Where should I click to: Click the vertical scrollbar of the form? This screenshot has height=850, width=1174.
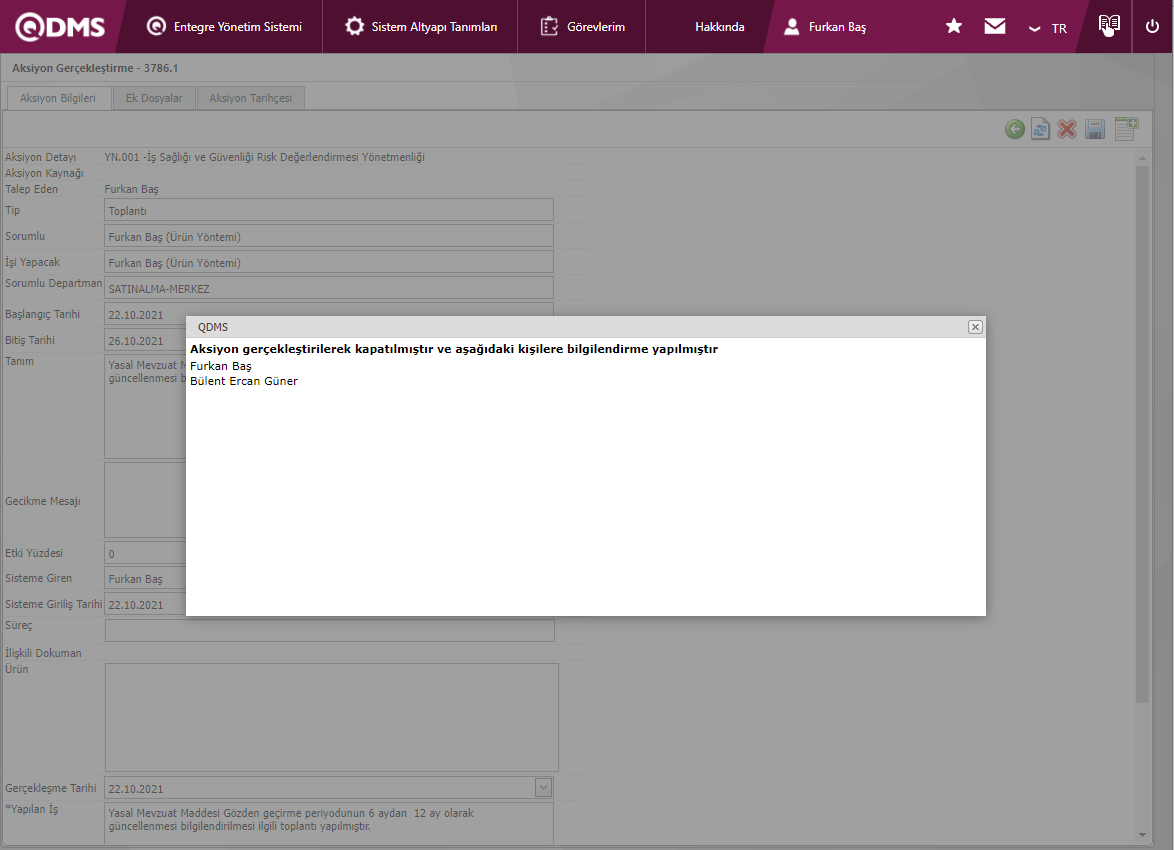(1142, 434)
